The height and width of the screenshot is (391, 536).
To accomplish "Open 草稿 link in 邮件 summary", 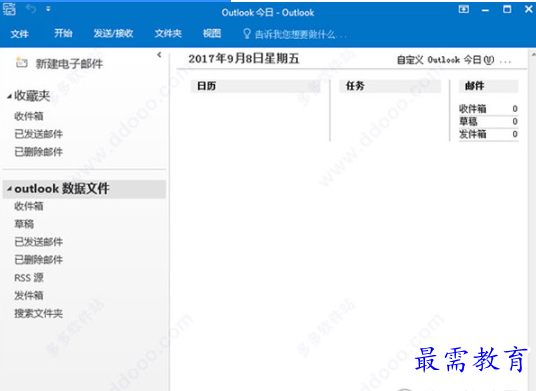I will [468, 121].
